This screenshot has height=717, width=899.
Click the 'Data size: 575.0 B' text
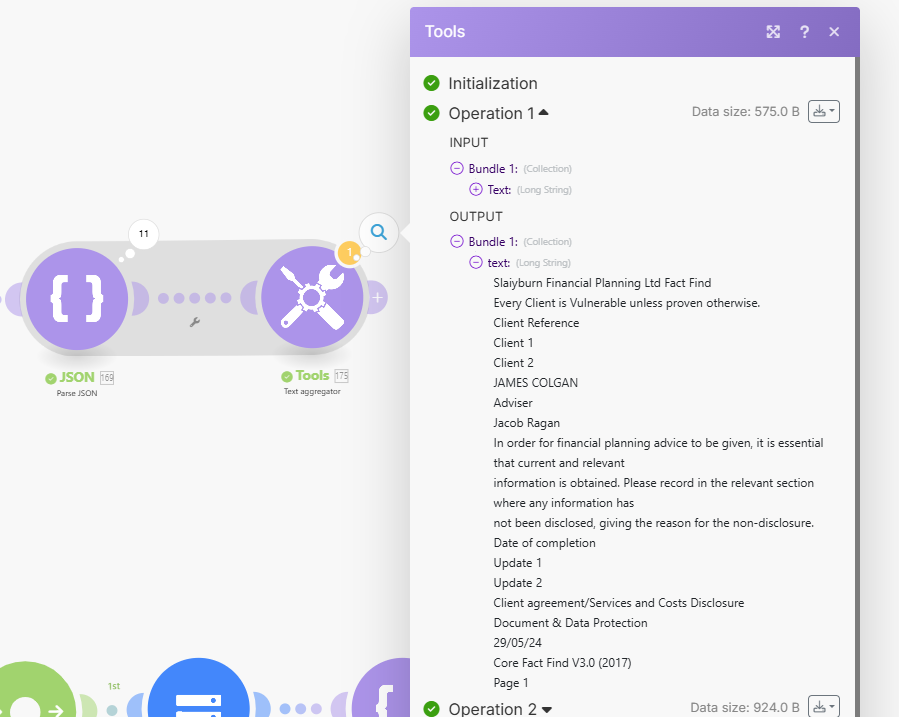click(x=745, y=112)
